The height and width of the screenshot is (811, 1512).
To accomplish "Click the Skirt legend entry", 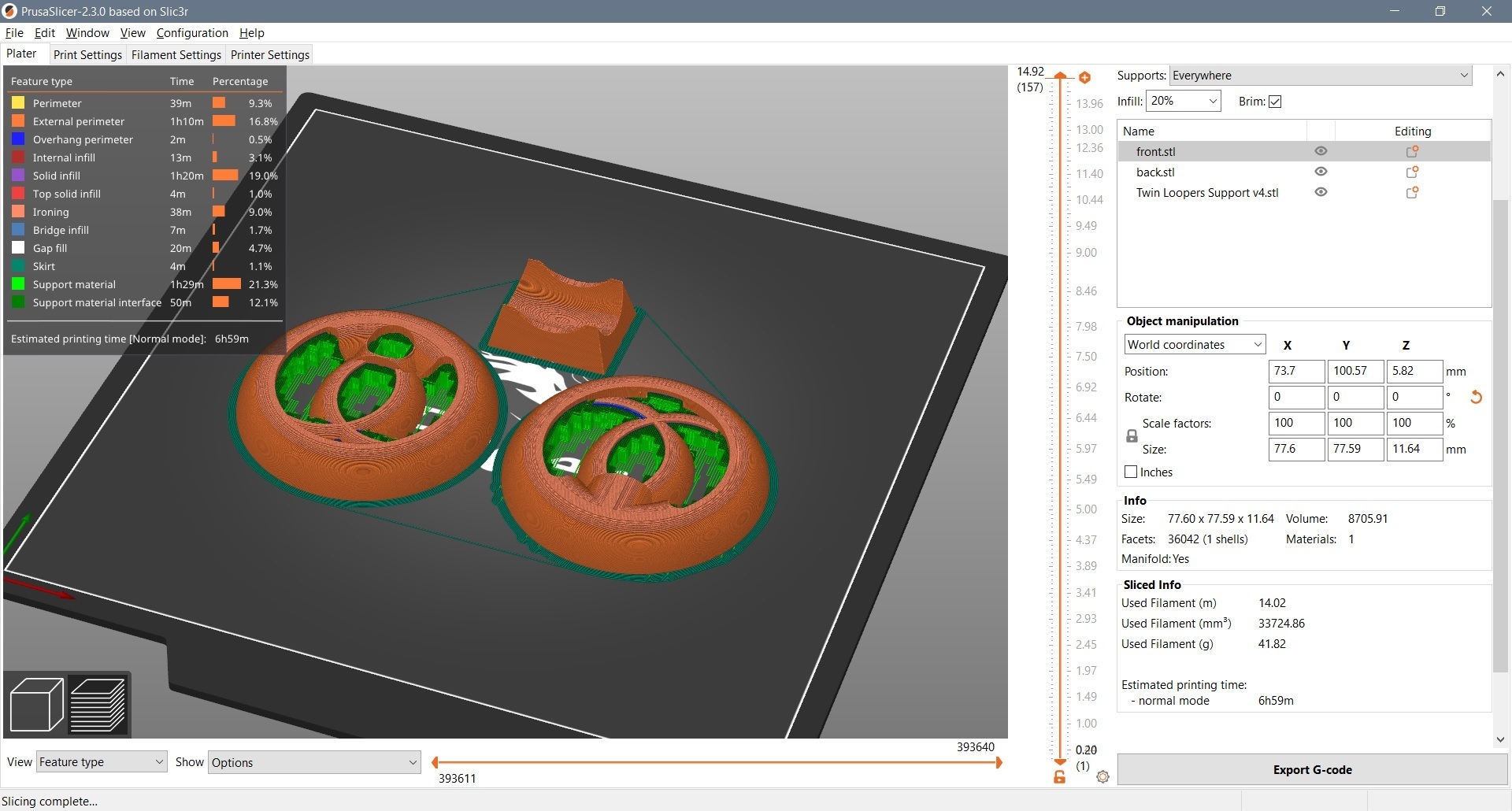I will (144, 266).
